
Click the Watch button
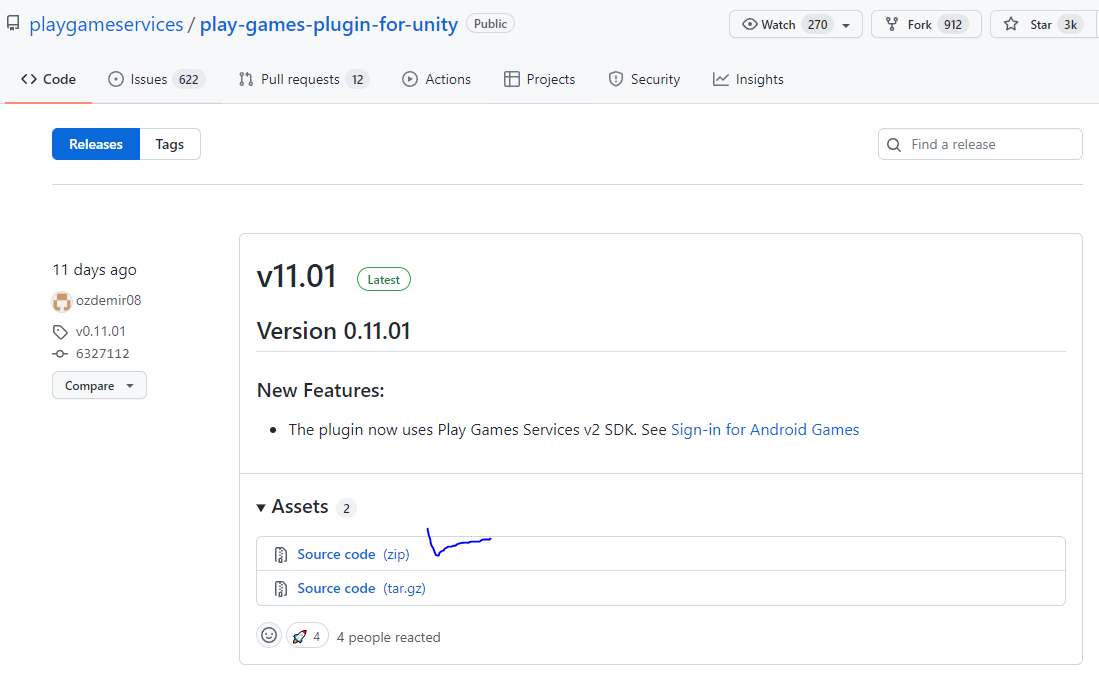click(796, 25)
